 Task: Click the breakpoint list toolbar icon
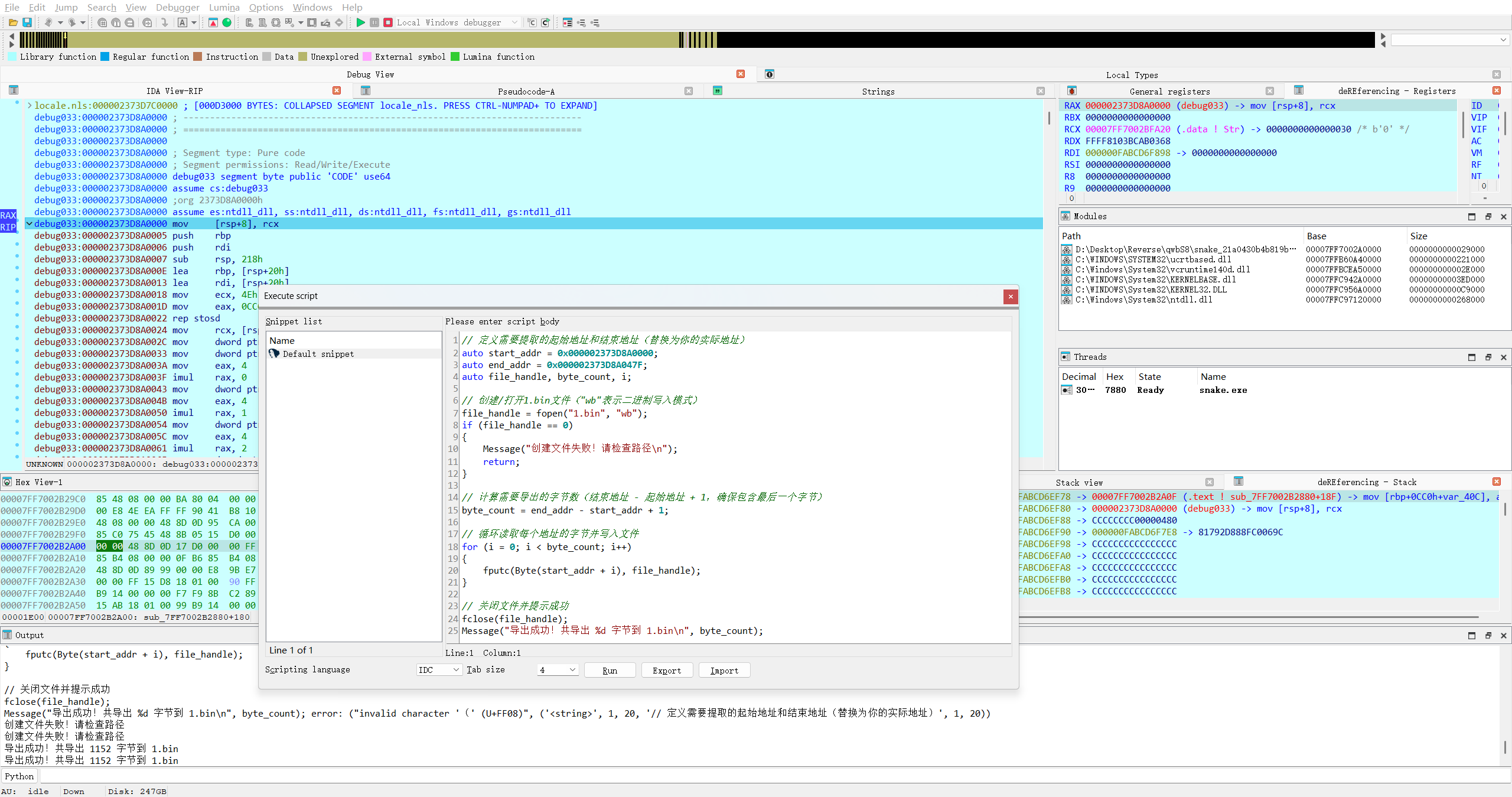[x=567, y=22]
